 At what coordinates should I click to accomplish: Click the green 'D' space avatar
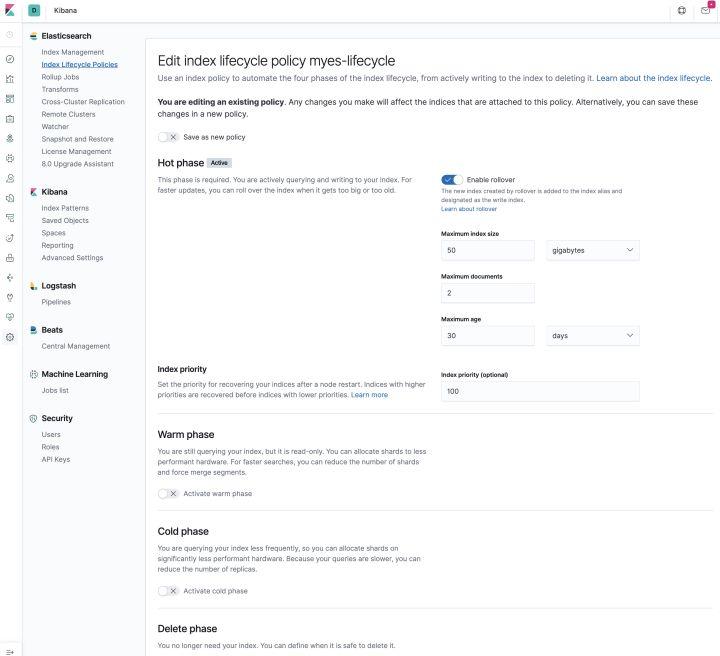(34, 11)
